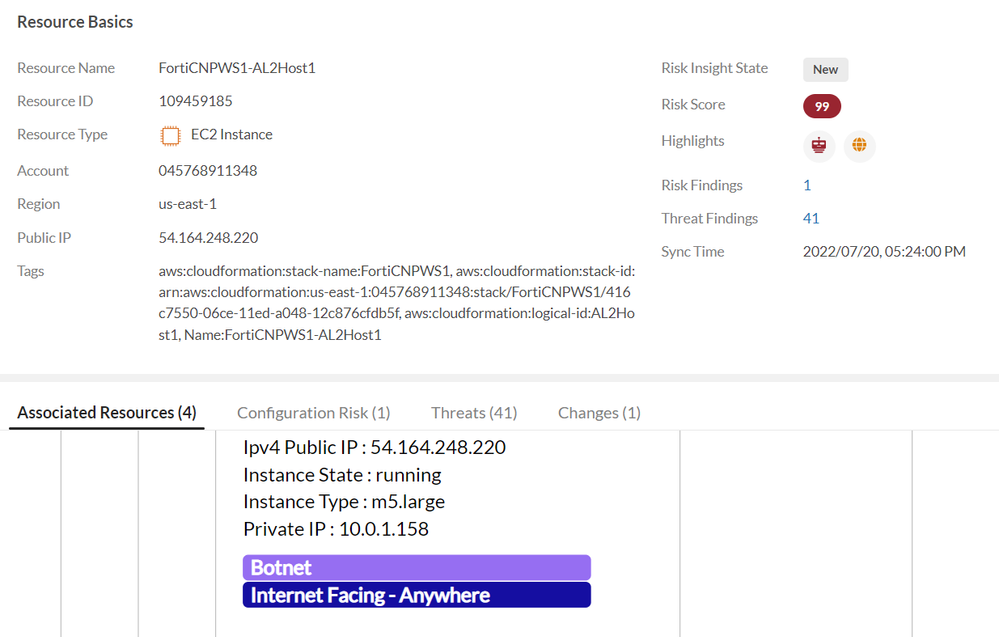Click the Private IP 10.0.1.158 line
This screenshot has height=637, width=999.
[336, 529]
